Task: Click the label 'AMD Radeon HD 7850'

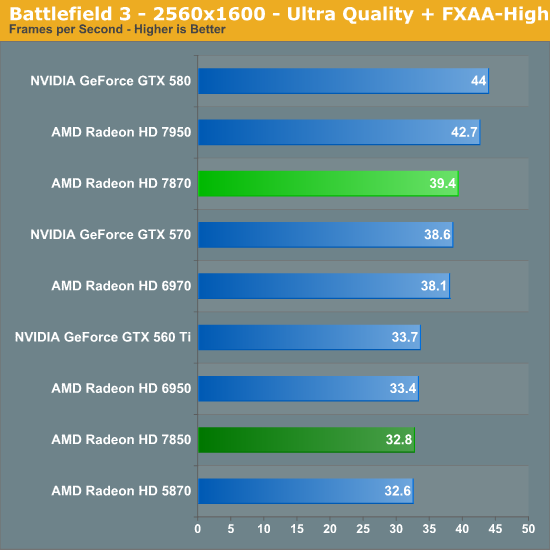Action: coord(121,440)
